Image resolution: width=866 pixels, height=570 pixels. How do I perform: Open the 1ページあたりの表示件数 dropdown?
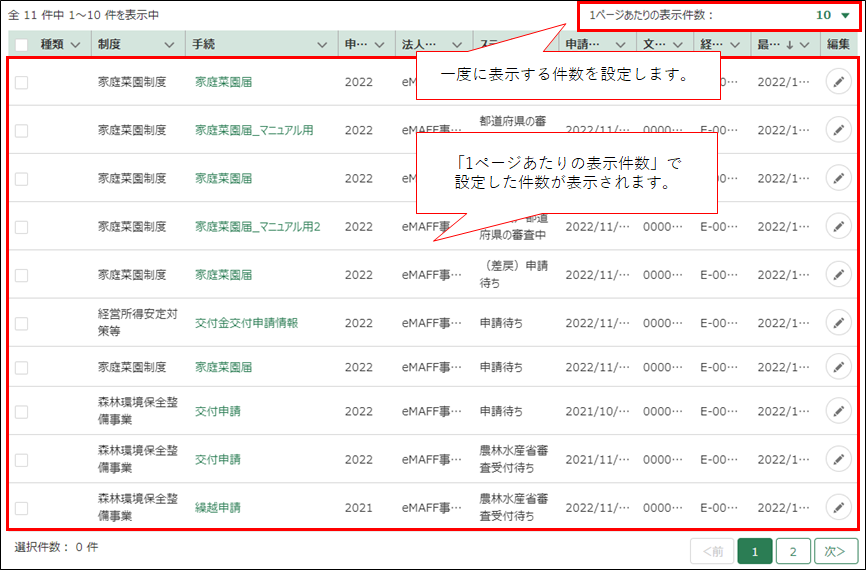[x=845, y=15]
